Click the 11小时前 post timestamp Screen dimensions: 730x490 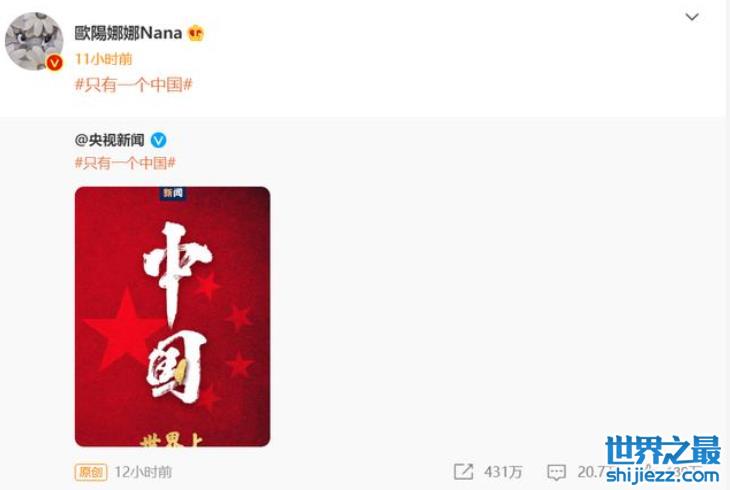(103, 59)
